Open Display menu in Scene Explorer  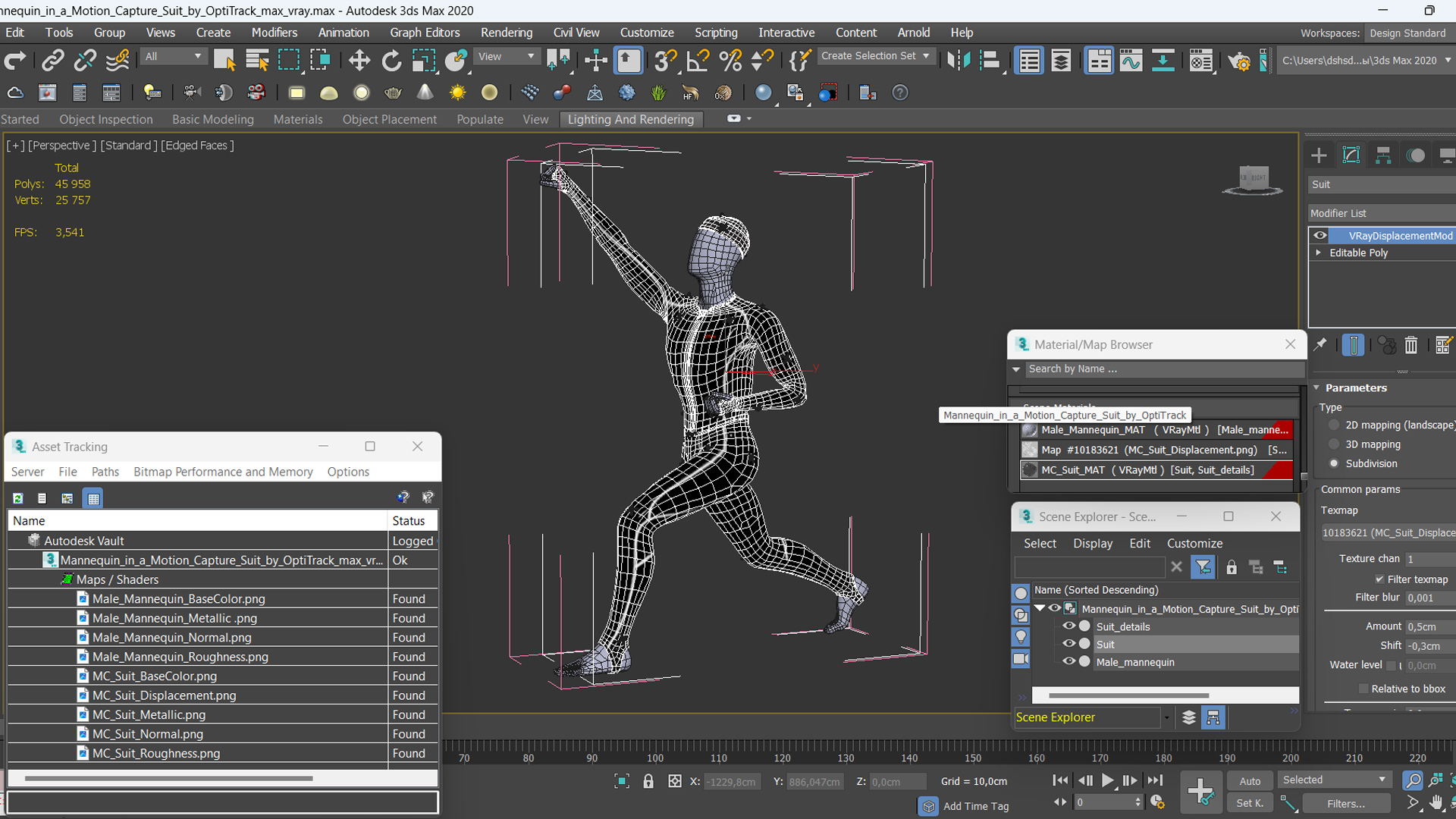click(1093, 543)
